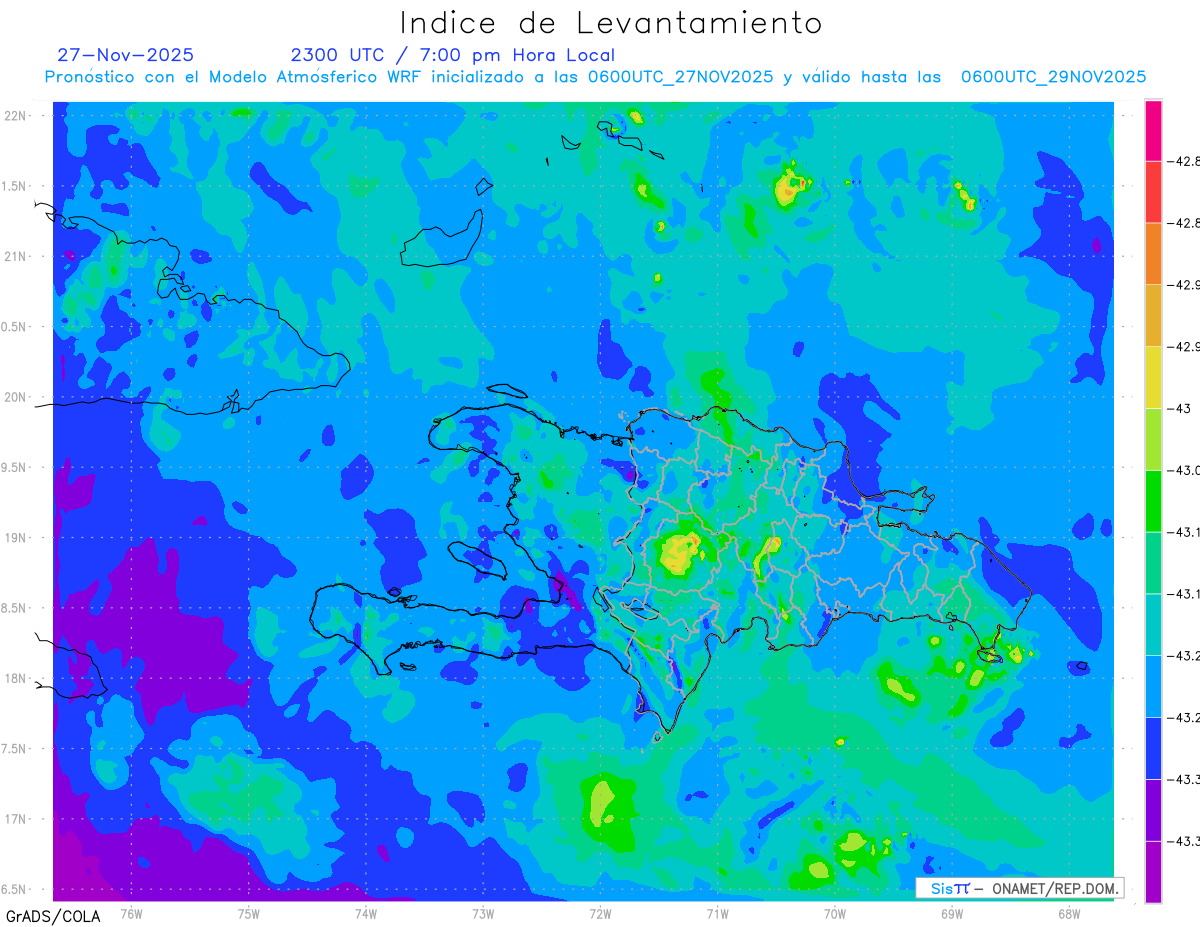Pick the bright green legend swatch
Screen dimensions: 1200x927
1153,501
